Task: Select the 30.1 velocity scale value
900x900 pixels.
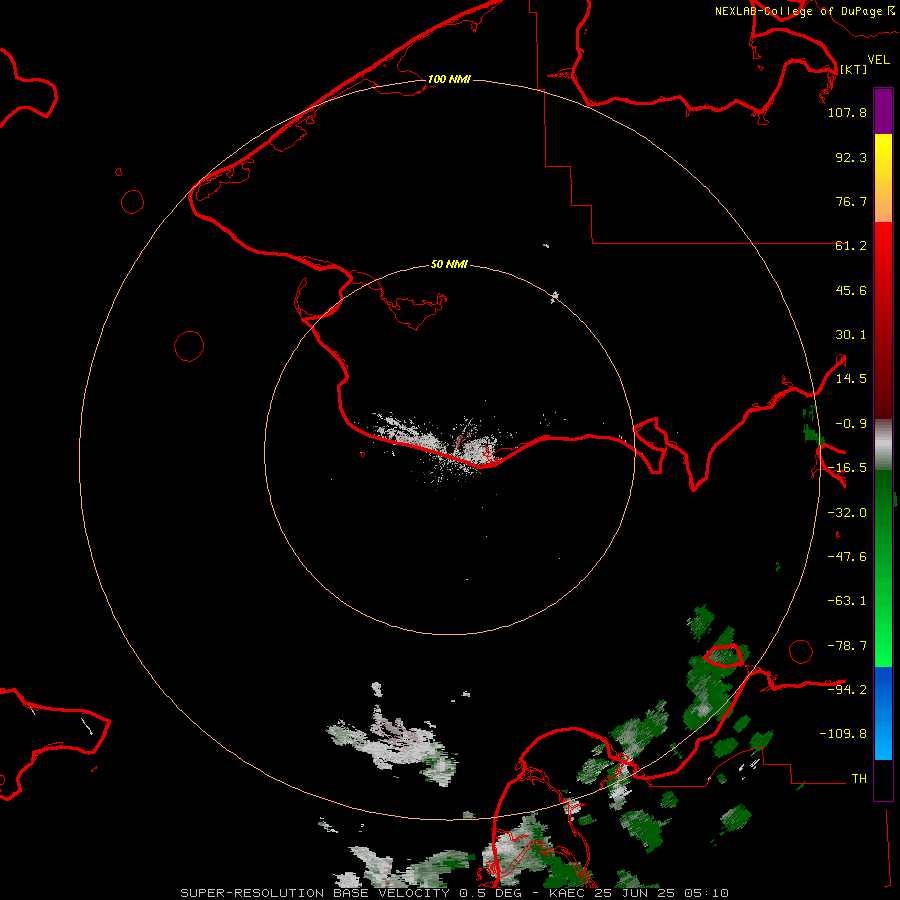Action: (x=851, y=335)
